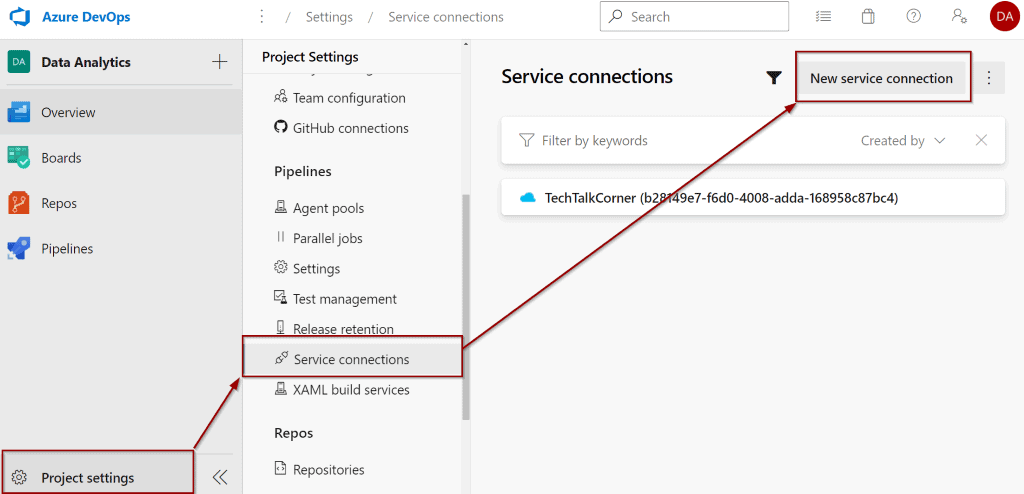The height and width of the screenshot is (494, 1024).
Task: Click the Repos section heading in settings
Action: tap(293, 433)
